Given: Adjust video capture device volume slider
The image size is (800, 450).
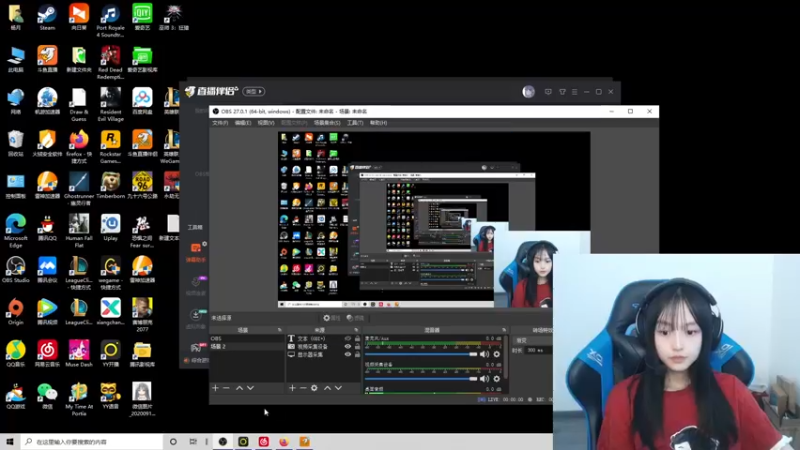Looking at the screenshot, I should tap(421, 379).
